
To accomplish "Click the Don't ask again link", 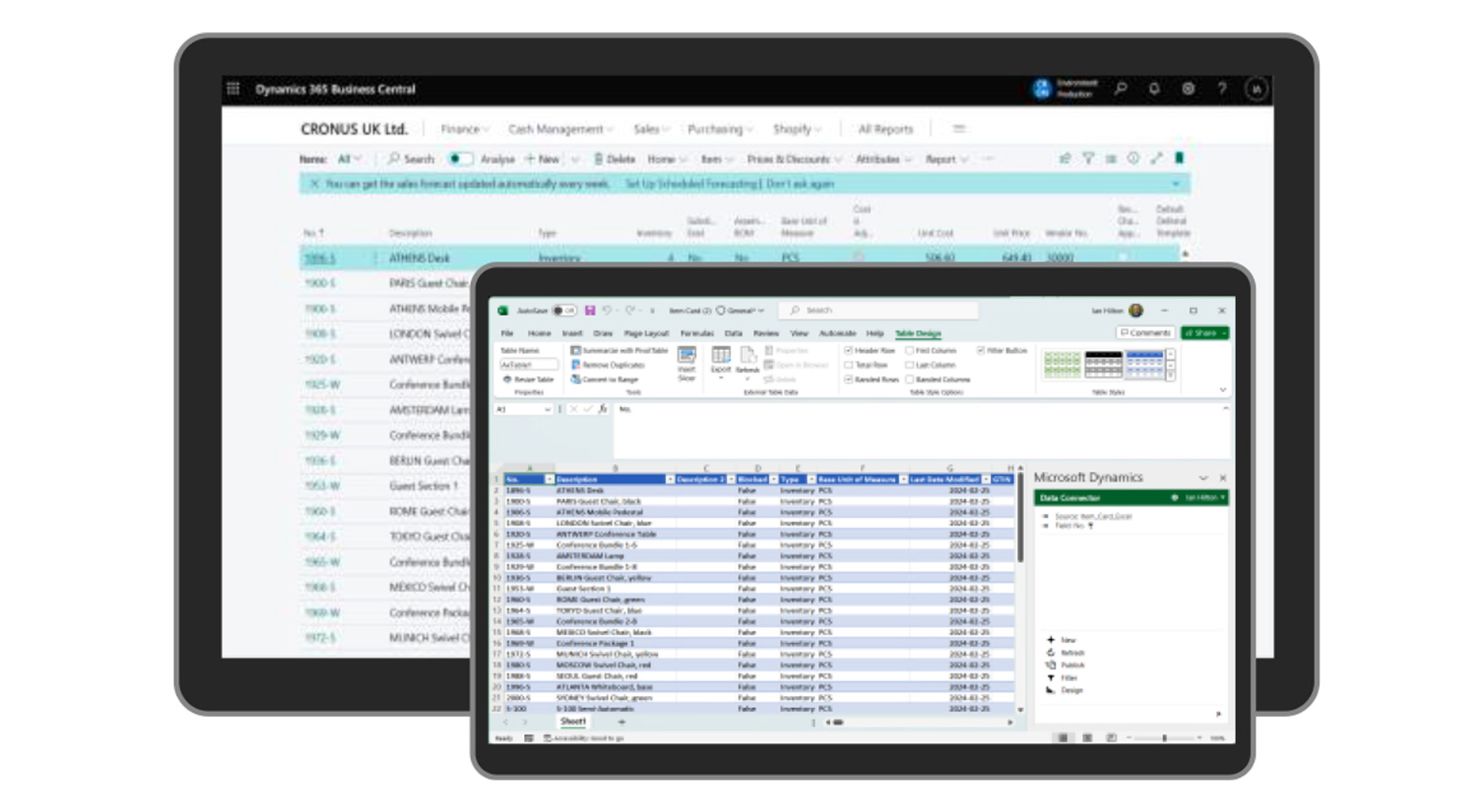I will [x=800, y=184].
